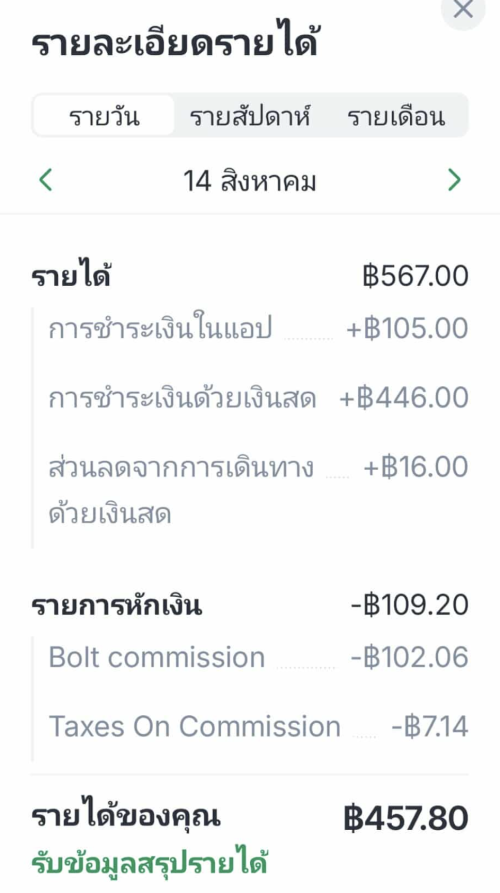Tap the -฿102.06 commission amount
This screenshot has height=893, width=500.
tap(409, 657)
